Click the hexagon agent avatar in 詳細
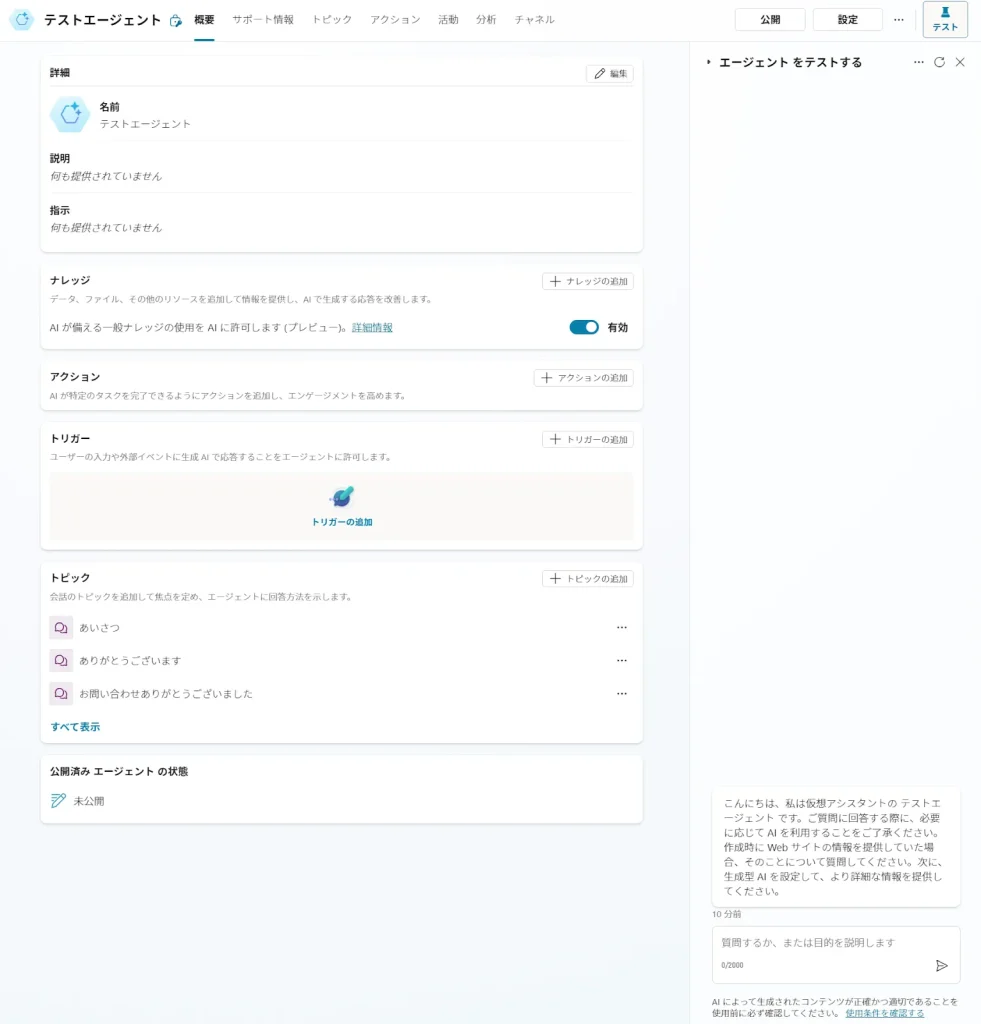Viewport: 981px width, 1024px height. [70, 115]
